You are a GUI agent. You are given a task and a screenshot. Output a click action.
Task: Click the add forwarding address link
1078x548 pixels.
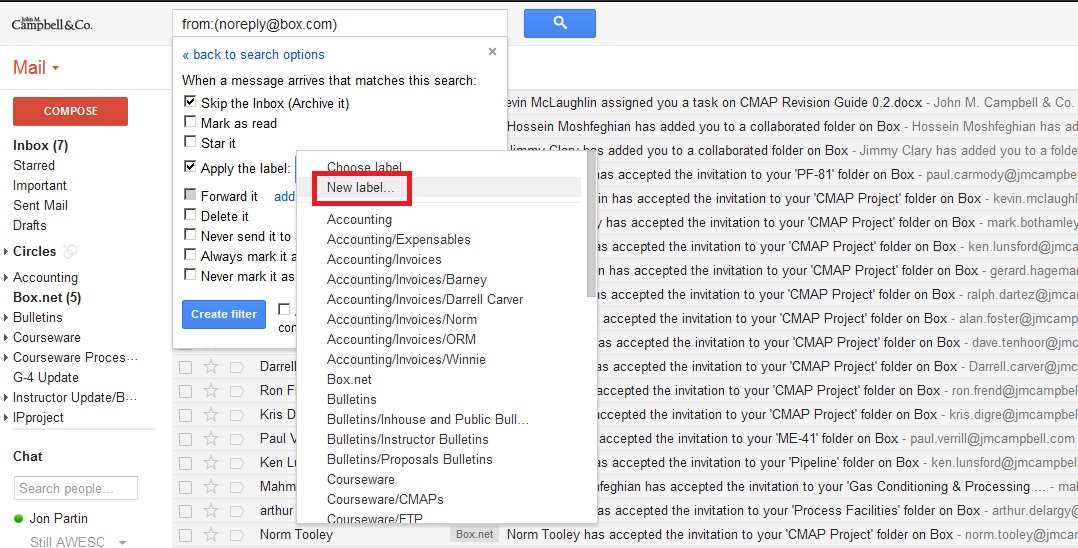click(x=285, y=197)
